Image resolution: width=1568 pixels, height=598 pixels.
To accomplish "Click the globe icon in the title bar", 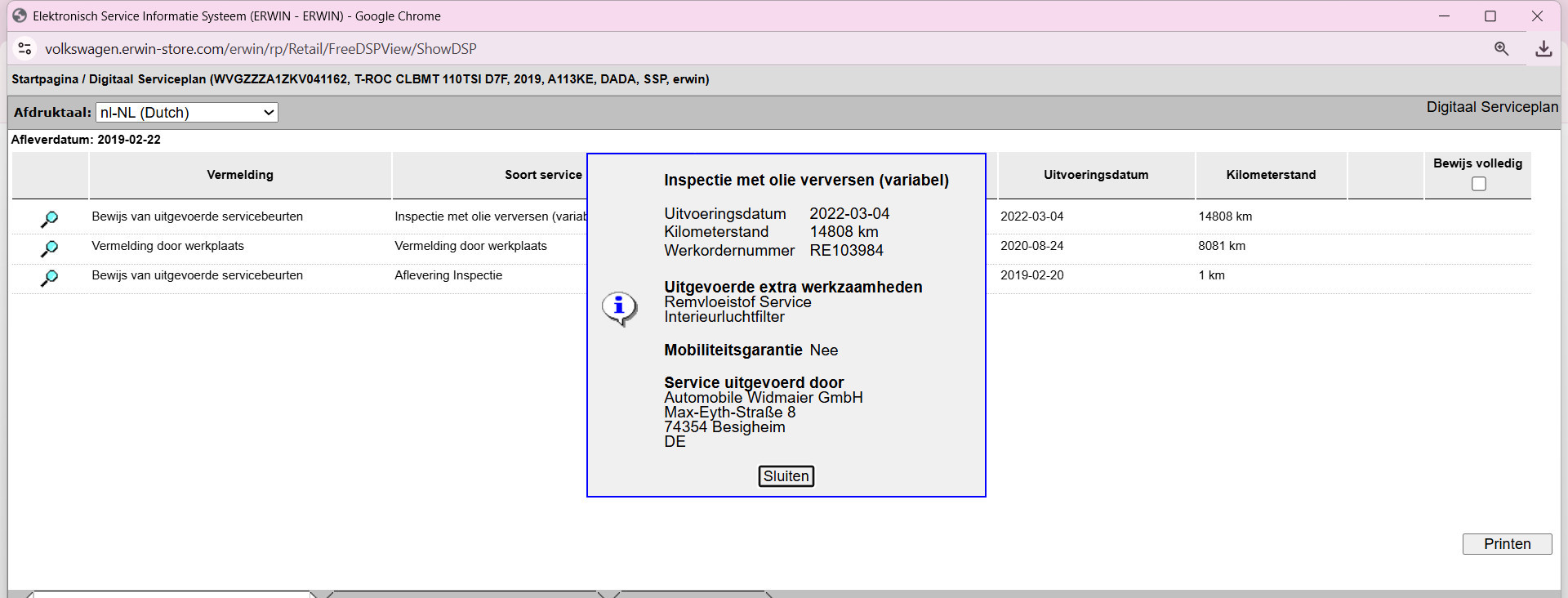I will [x=20, y=16].
